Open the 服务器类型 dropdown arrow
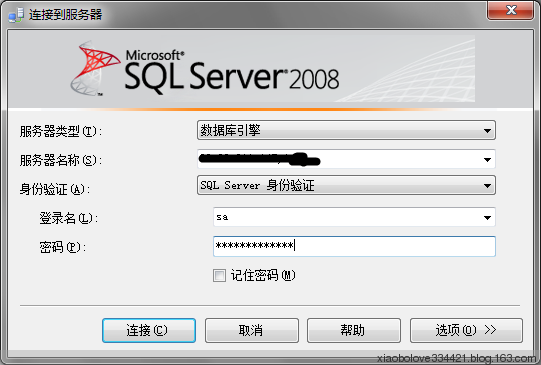This screenshot has width=541, height=365. tap(487, 131)
